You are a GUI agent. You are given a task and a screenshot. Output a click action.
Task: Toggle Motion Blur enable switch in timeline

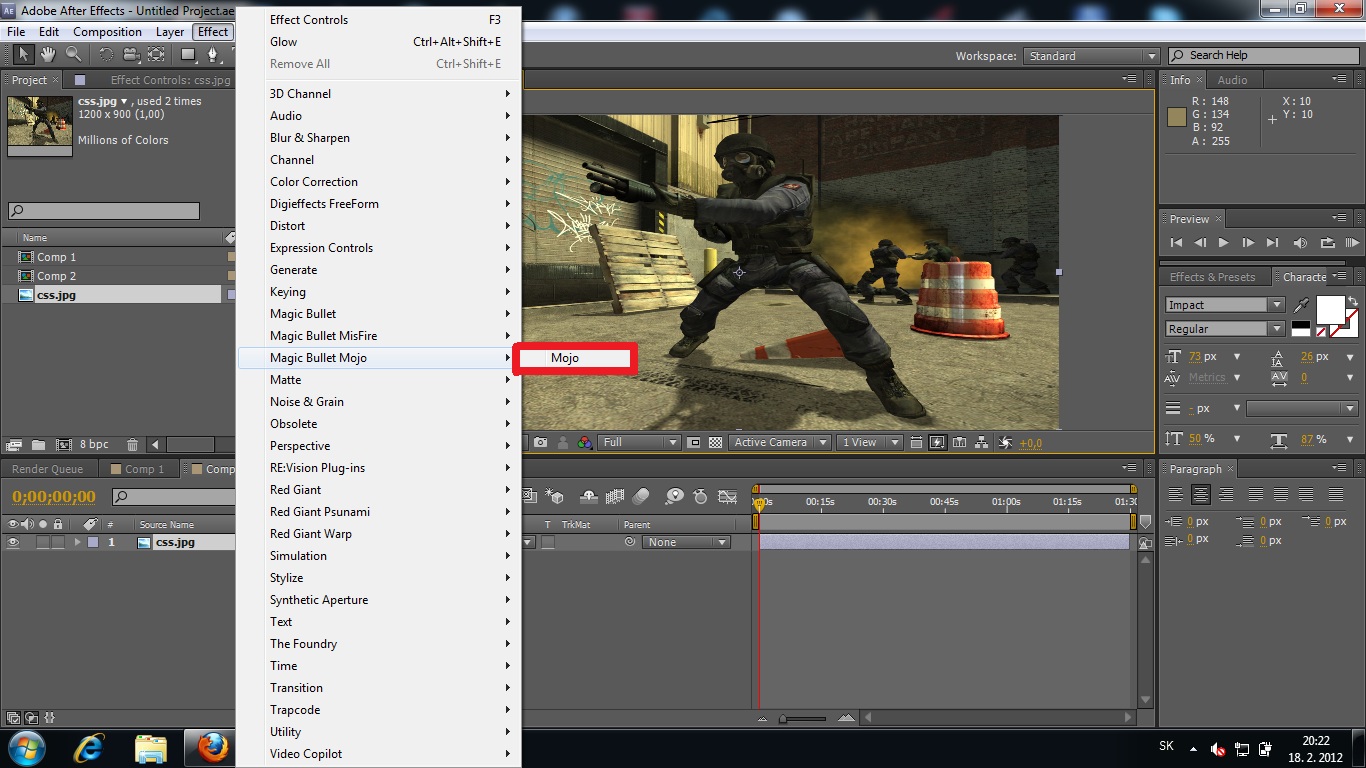point(641,496)
